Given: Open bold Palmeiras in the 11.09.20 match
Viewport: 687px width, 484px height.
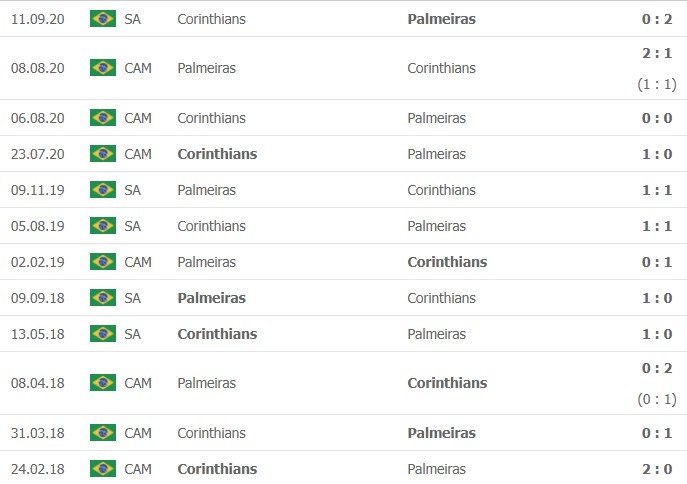Looking at the screenshot, I should 441,18.
